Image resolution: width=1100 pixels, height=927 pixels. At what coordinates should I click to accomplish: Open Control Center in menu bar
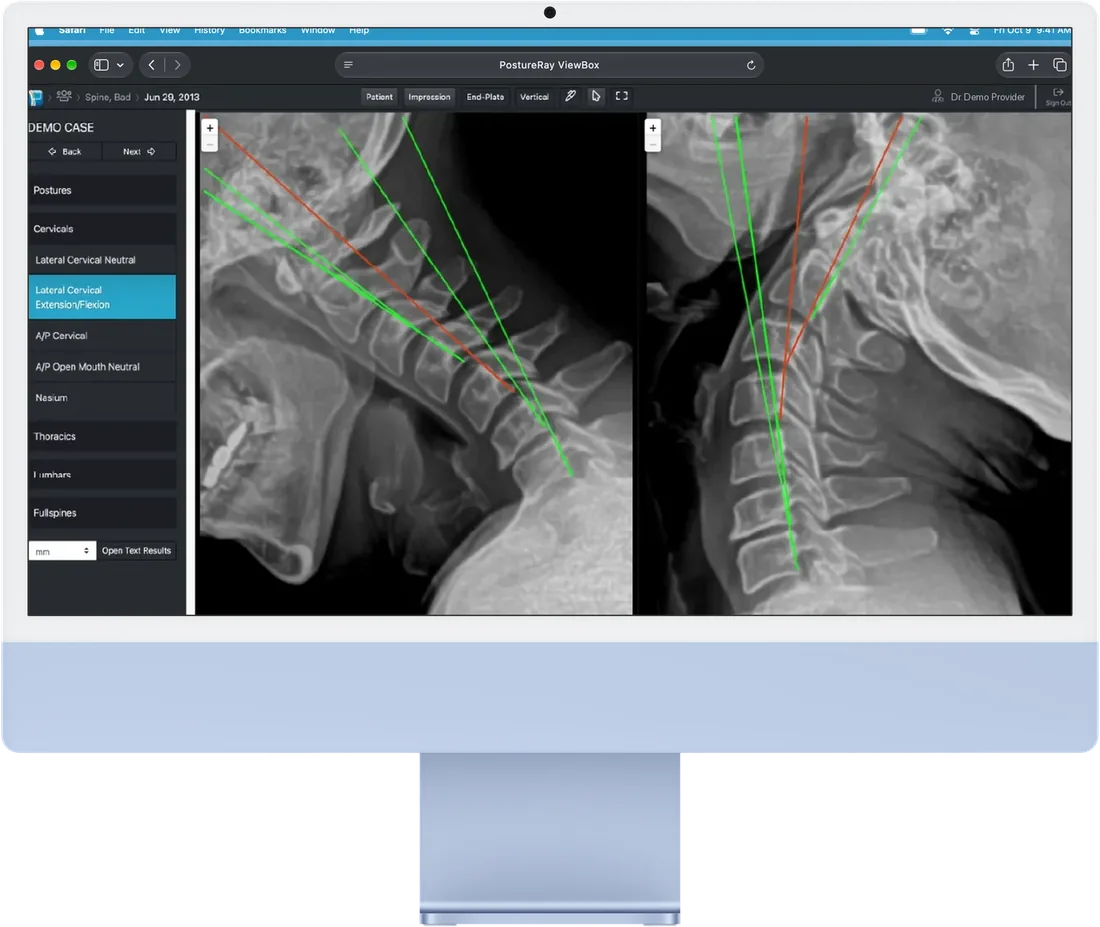(974, 31)
